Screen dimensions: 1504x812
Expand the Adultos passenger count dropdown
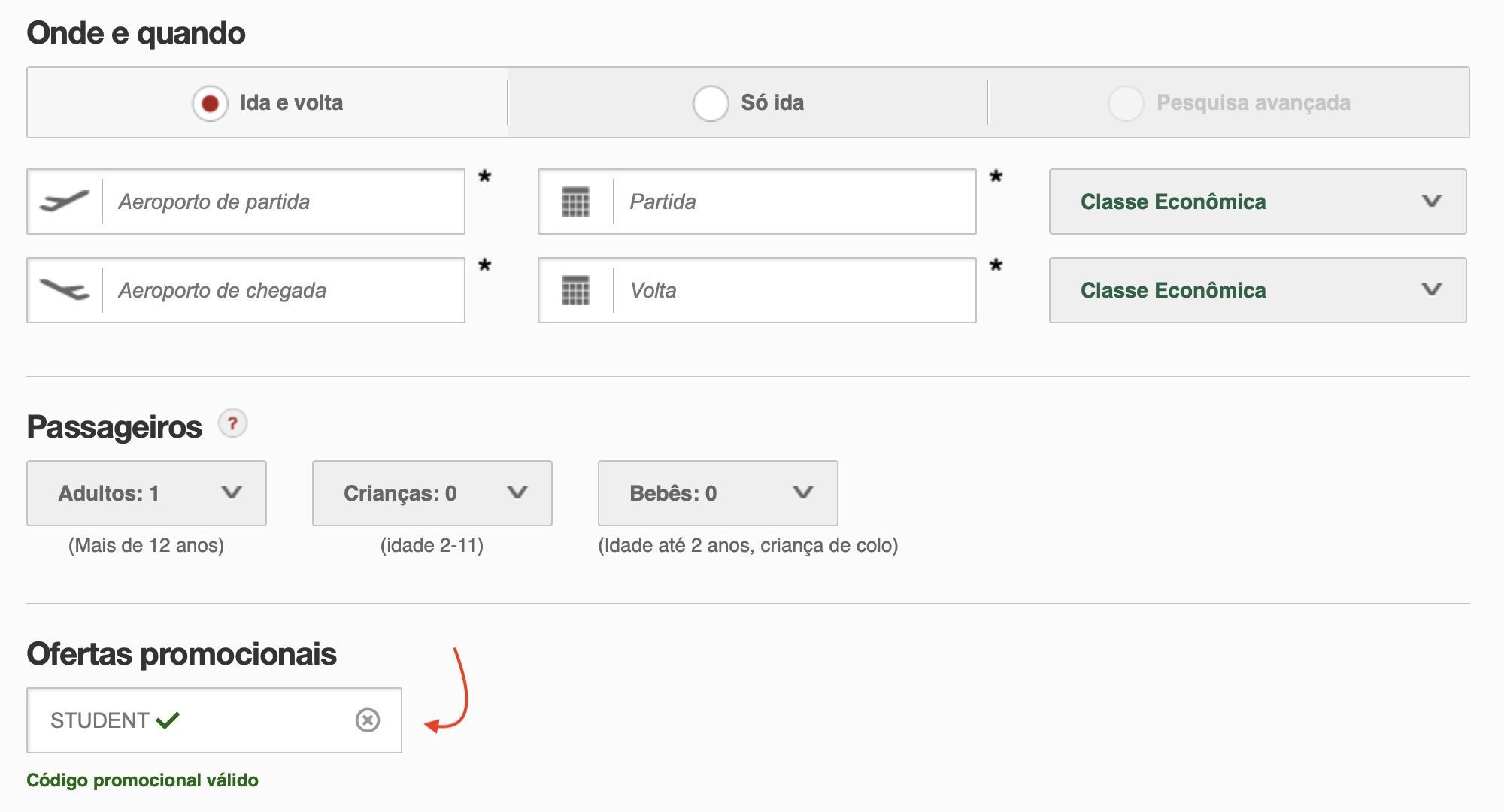tap(147, 493)
